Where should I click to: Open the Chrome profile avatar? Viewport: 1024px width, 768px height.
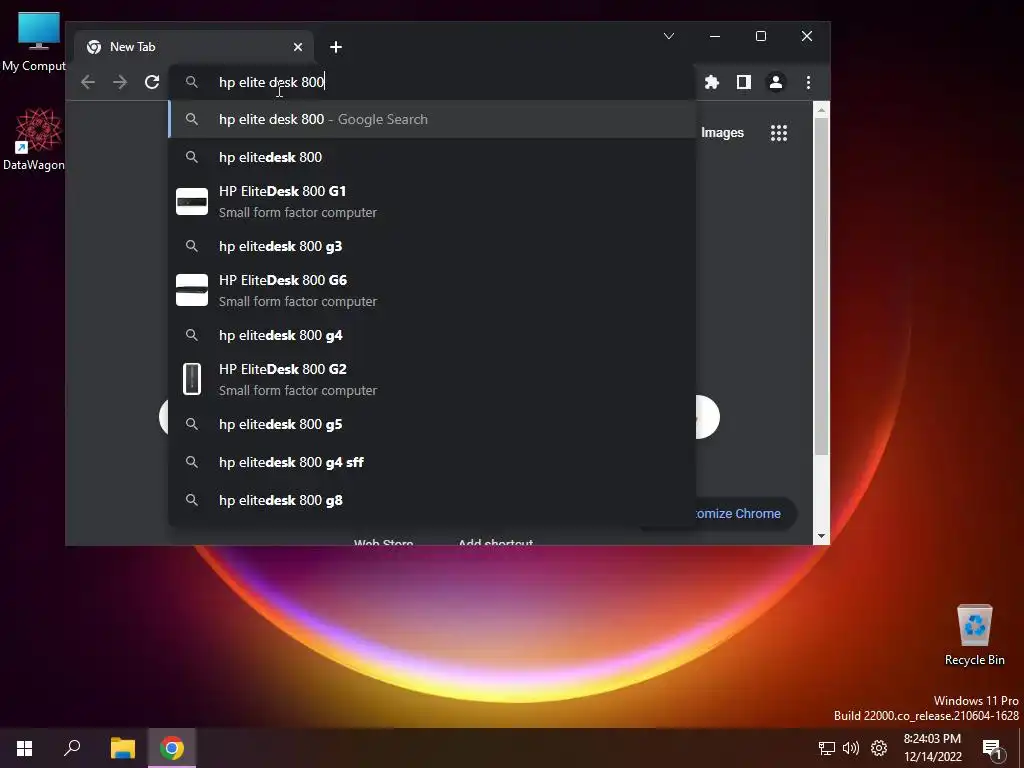pos(776,82)
